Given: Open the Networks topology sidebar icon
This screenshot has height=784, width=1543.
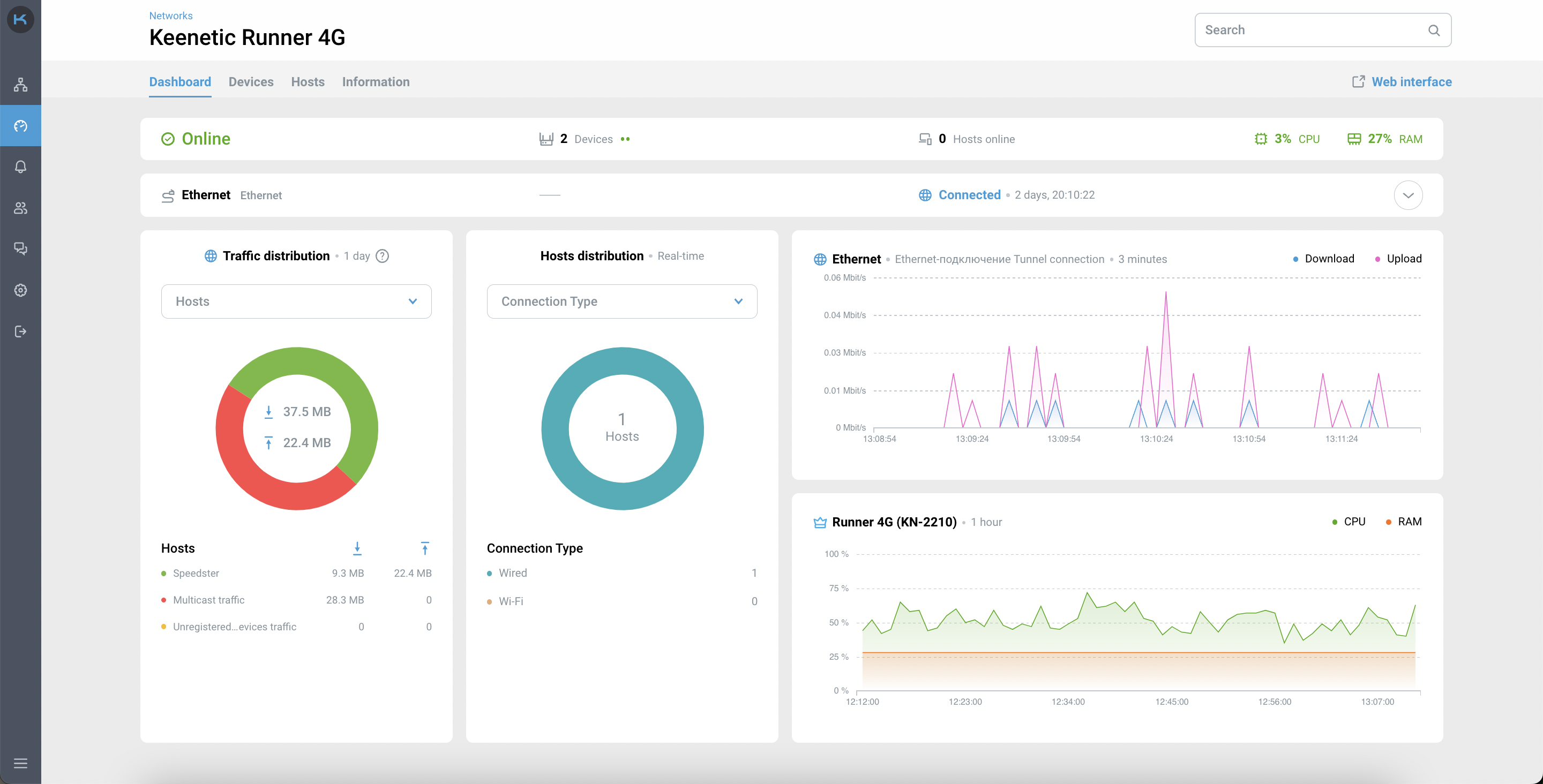Looking at the screenshot, I should pos(20,85).
